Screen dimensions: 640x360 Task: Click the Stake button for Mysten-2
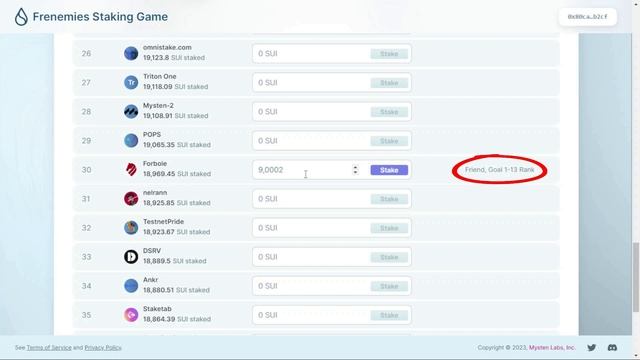[x=389, y=112]
